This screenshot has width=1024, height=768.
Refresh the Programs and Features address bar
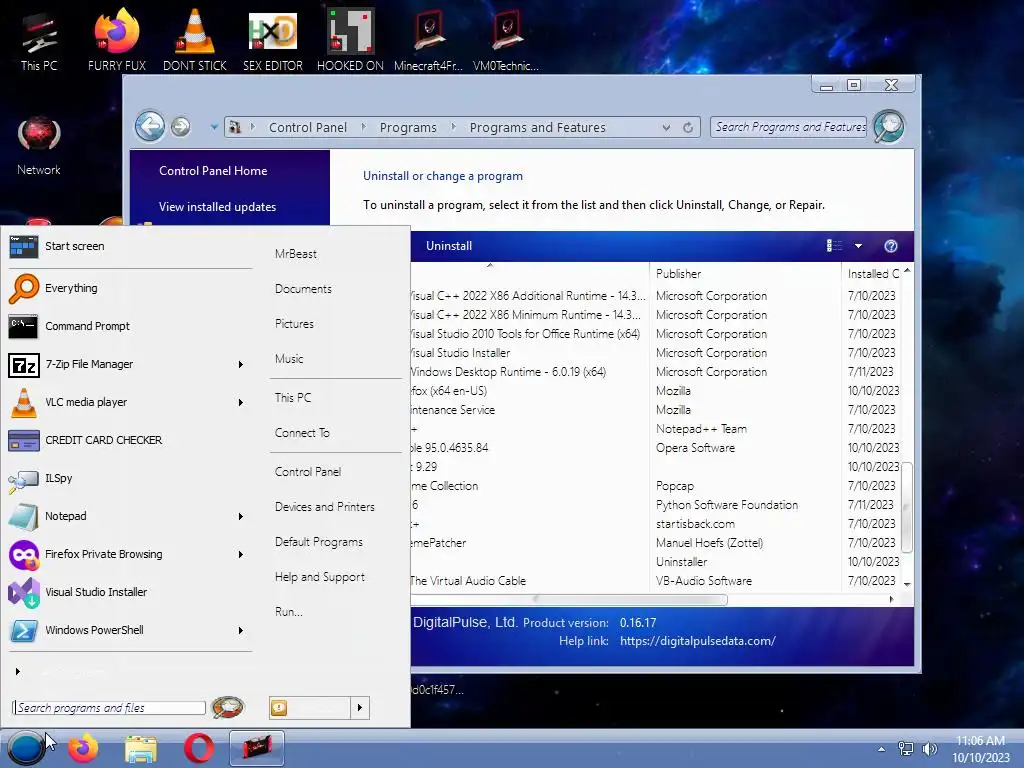coord(688,127)
